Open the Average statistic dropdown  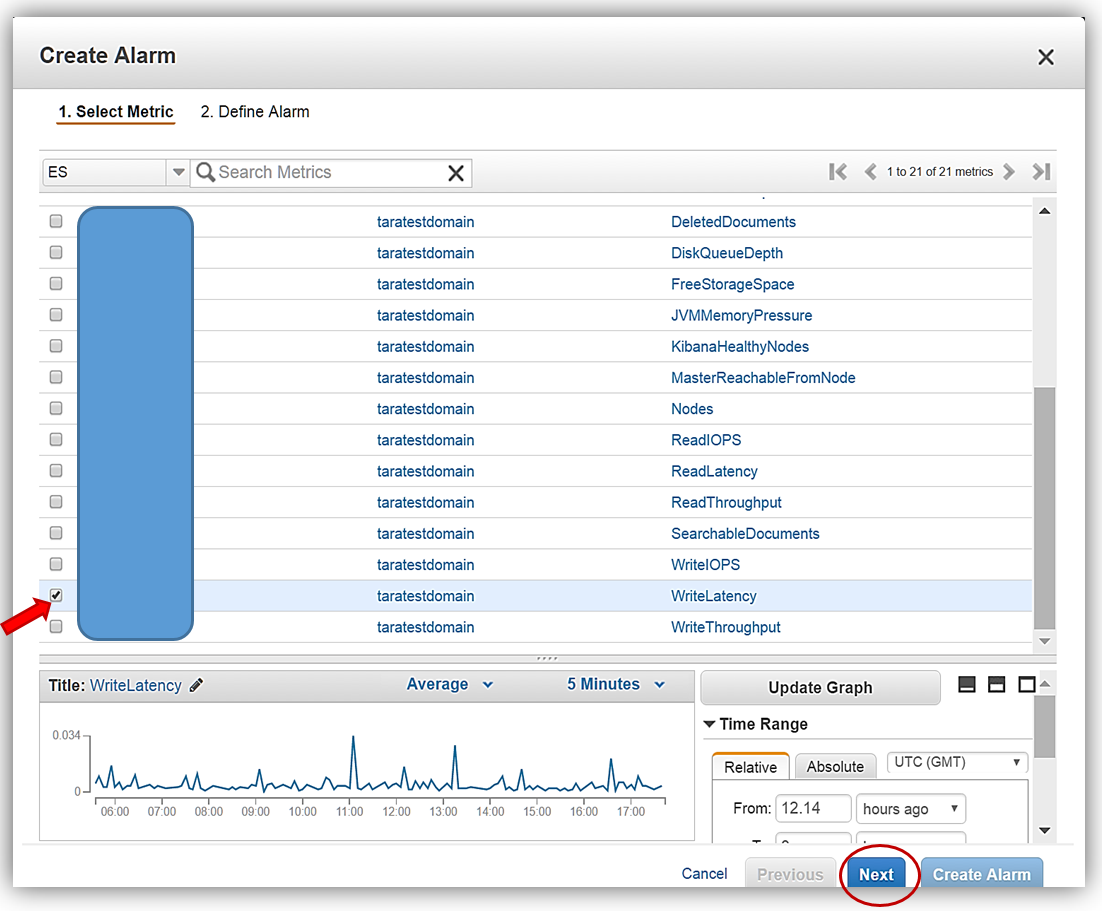(449, 685)
